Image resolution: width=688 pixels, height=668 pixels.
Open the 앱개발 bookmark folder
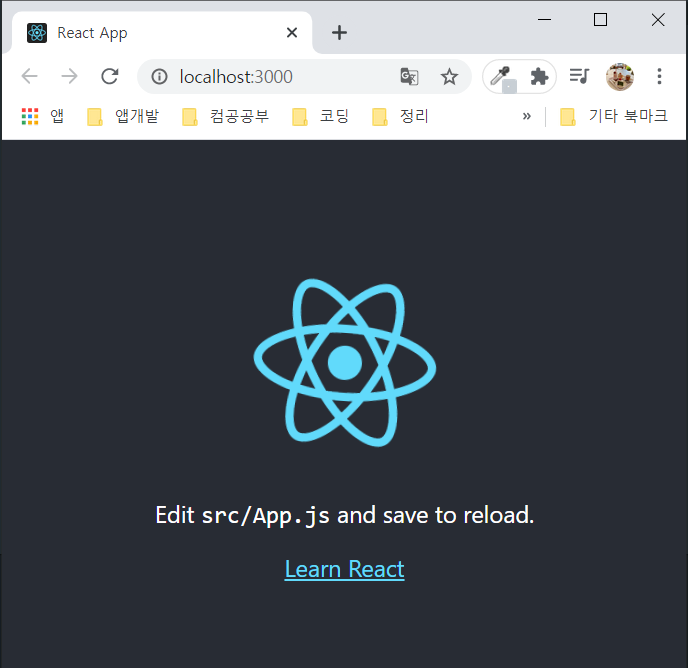[x=123, y=116]
